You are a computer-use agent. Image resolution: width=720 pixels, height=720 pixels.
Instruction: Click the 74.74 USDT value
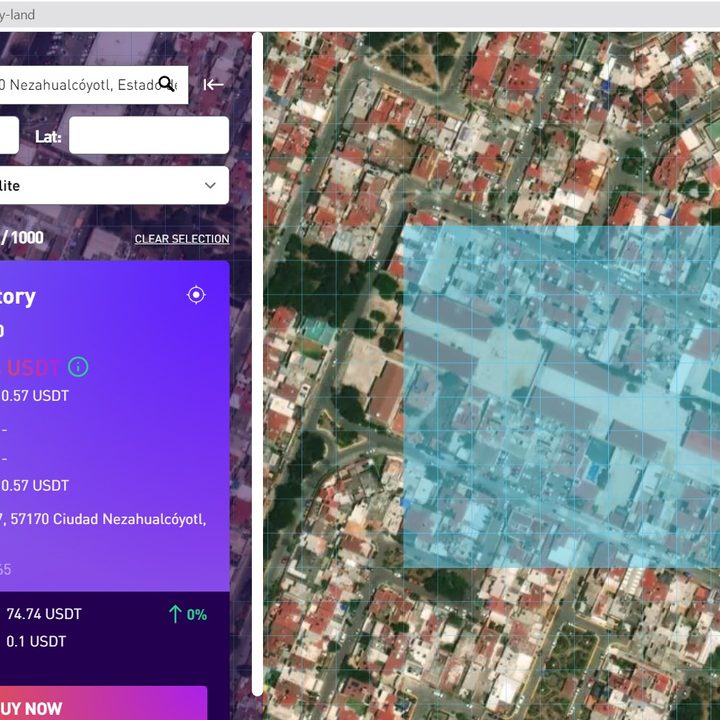point(44,614)
